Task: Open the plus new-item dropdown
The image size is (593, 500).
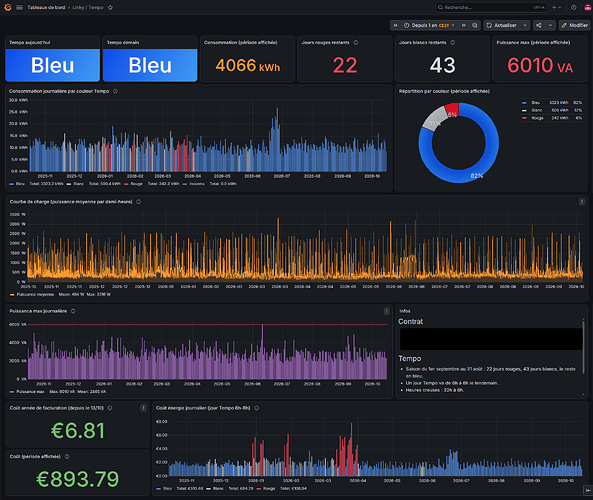Action: (x=557, y=7)
